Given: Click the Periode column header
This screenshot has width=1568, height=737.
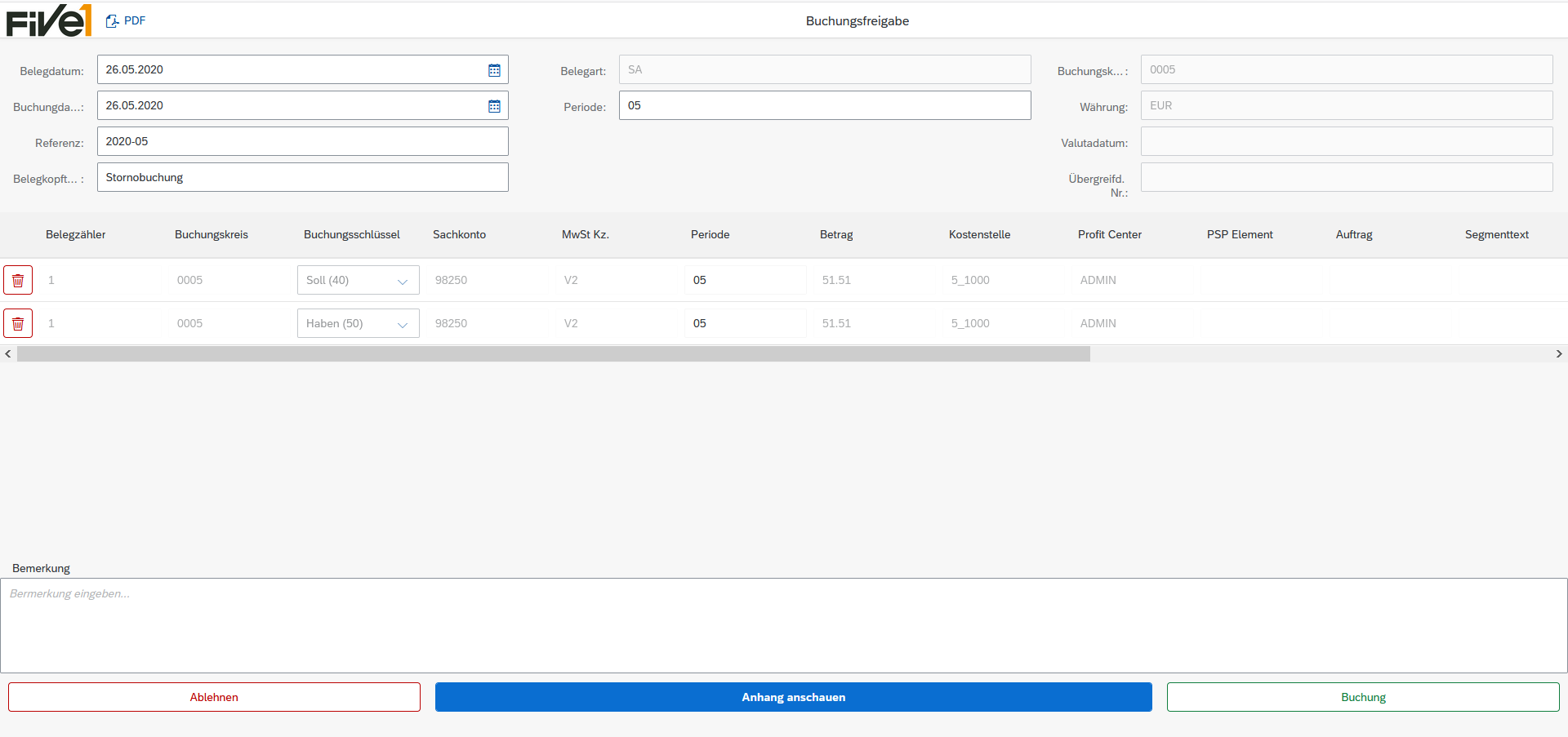Looking at the screenshot, I should pos(710,234).
